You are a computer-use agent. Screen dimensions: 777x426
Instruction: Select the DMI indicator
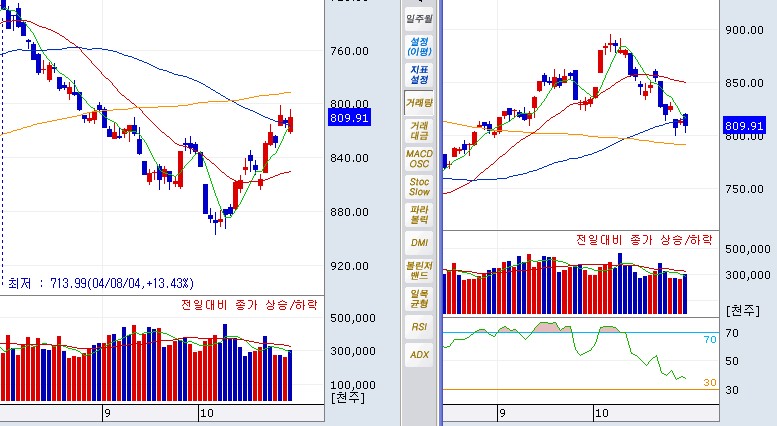click(x=419, y=242)
